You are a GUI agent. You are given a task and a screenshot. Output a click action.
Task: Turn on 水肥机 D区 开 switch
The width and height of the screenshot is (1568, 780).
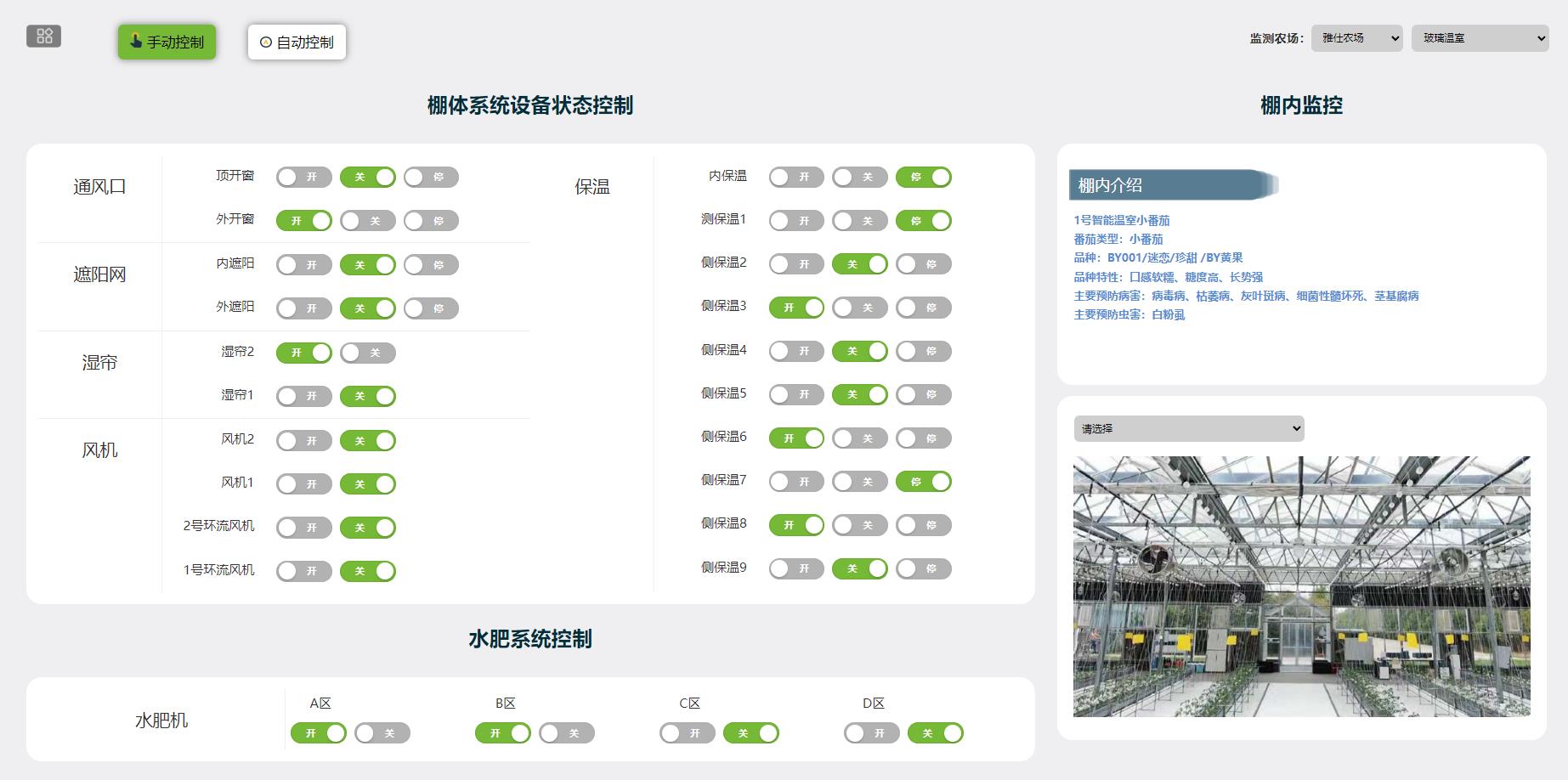[x=872, y=733]
